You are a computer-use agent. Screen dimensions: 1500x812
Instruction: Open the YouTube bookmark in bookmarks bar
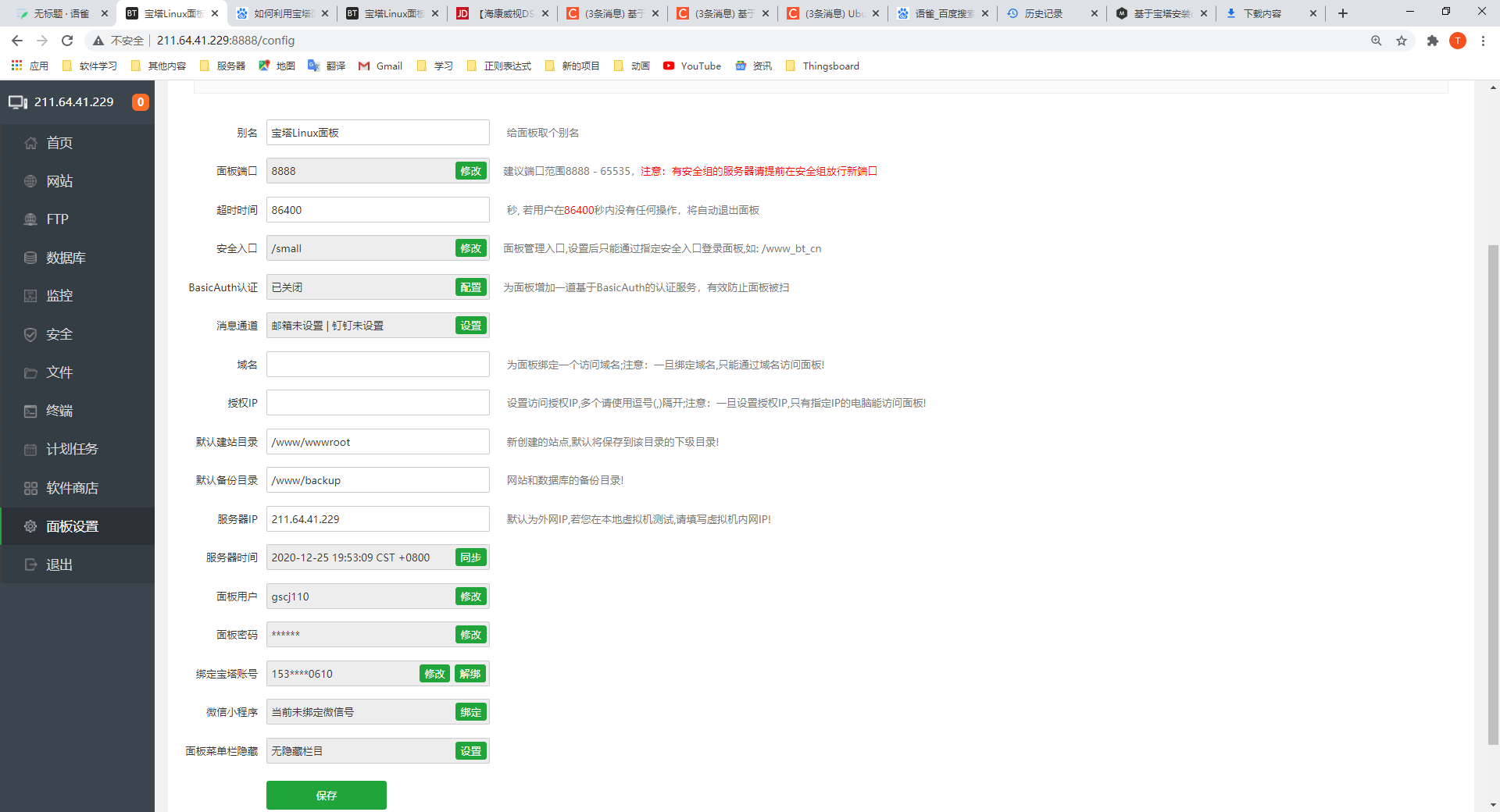(692, 66)
